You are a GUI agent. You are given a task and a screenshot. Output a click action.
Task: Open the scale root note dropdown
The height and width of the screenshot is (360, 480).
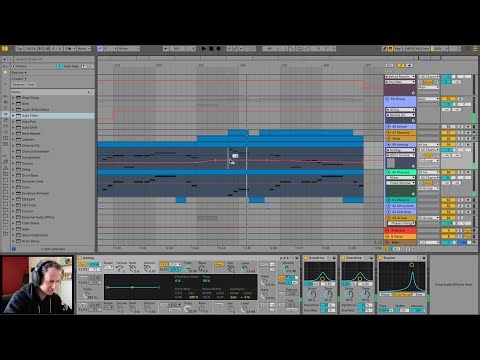110,49
